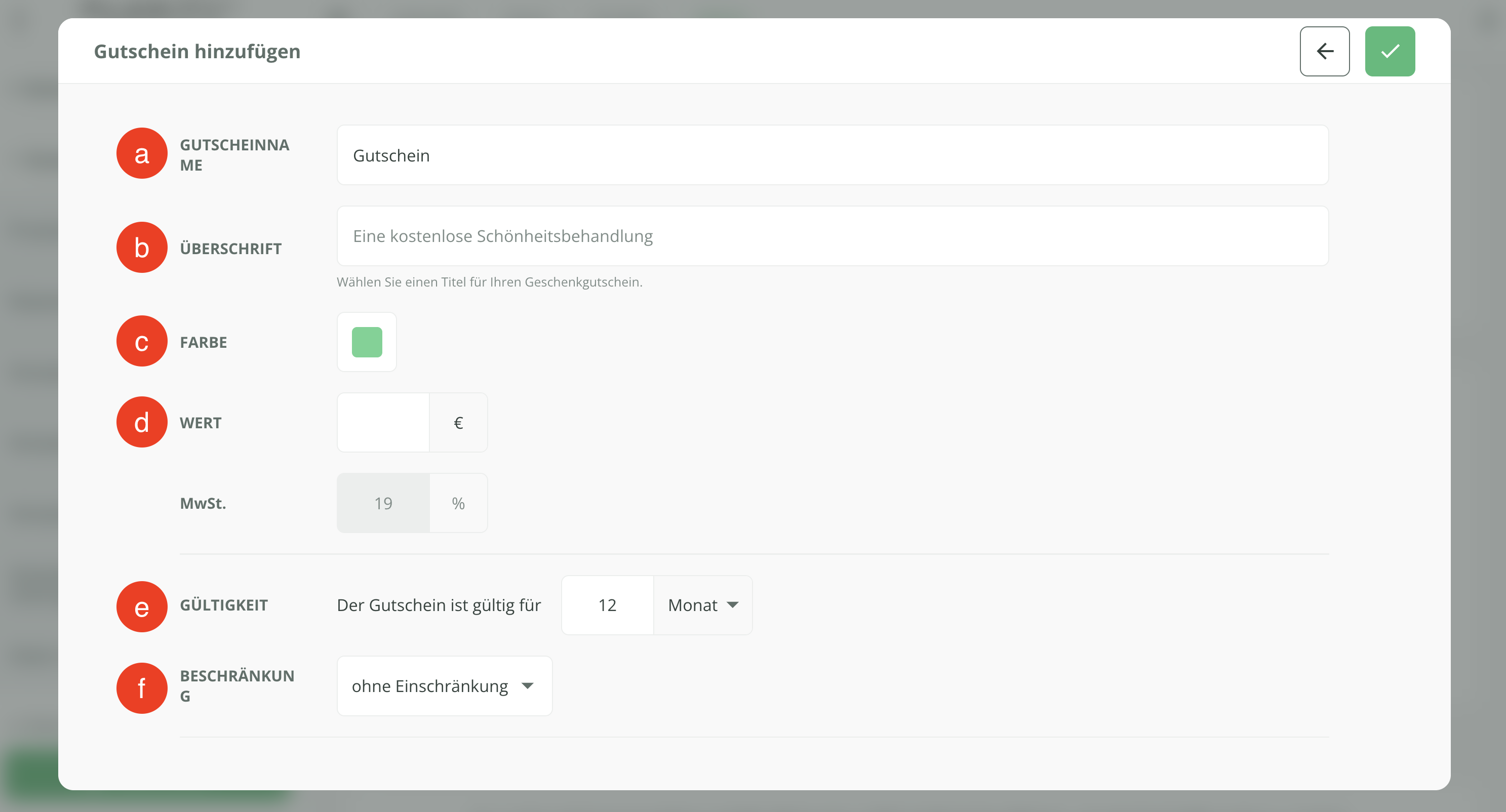Click the percent symbol beside MwSt.
Screen dimensions: 1506x812
pos(458,503)
